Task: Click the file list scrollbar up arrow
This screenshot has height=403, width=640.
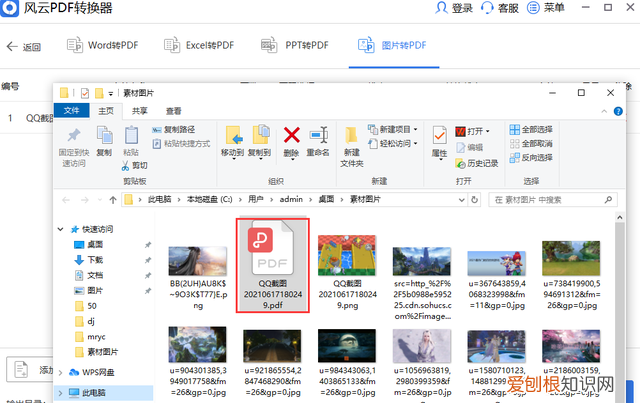Action: coord(620,218)
